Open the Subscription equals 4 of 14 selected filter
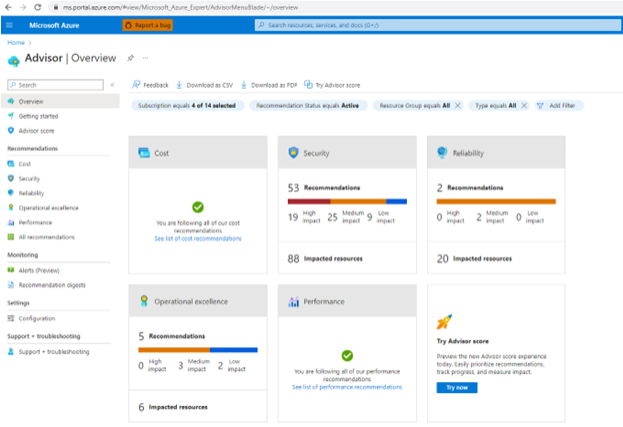Image resolution: width=623 pixels, height=427 pixels. coord(187,106)
